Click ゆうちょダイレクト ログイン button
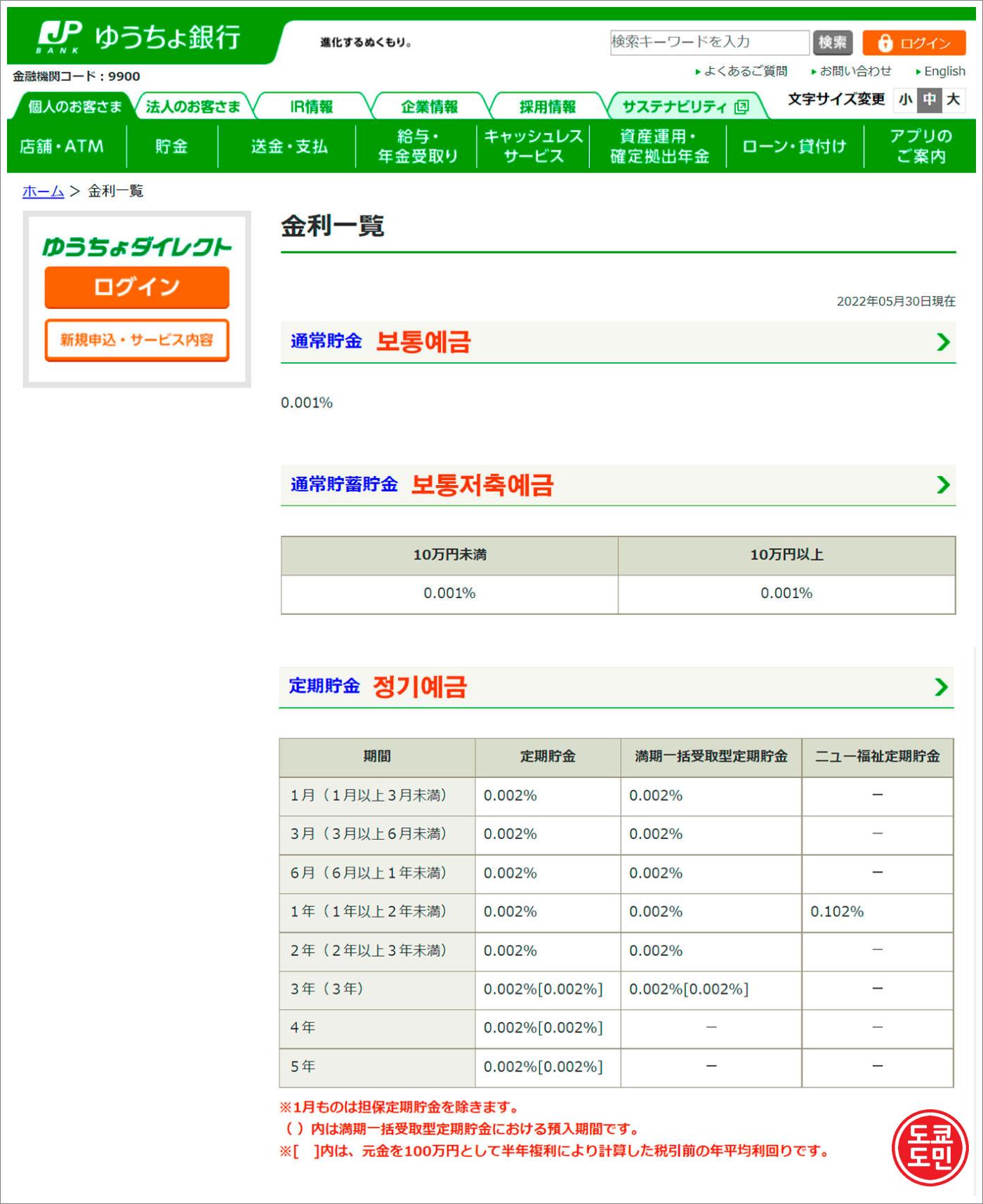 (x=137, y=286)
